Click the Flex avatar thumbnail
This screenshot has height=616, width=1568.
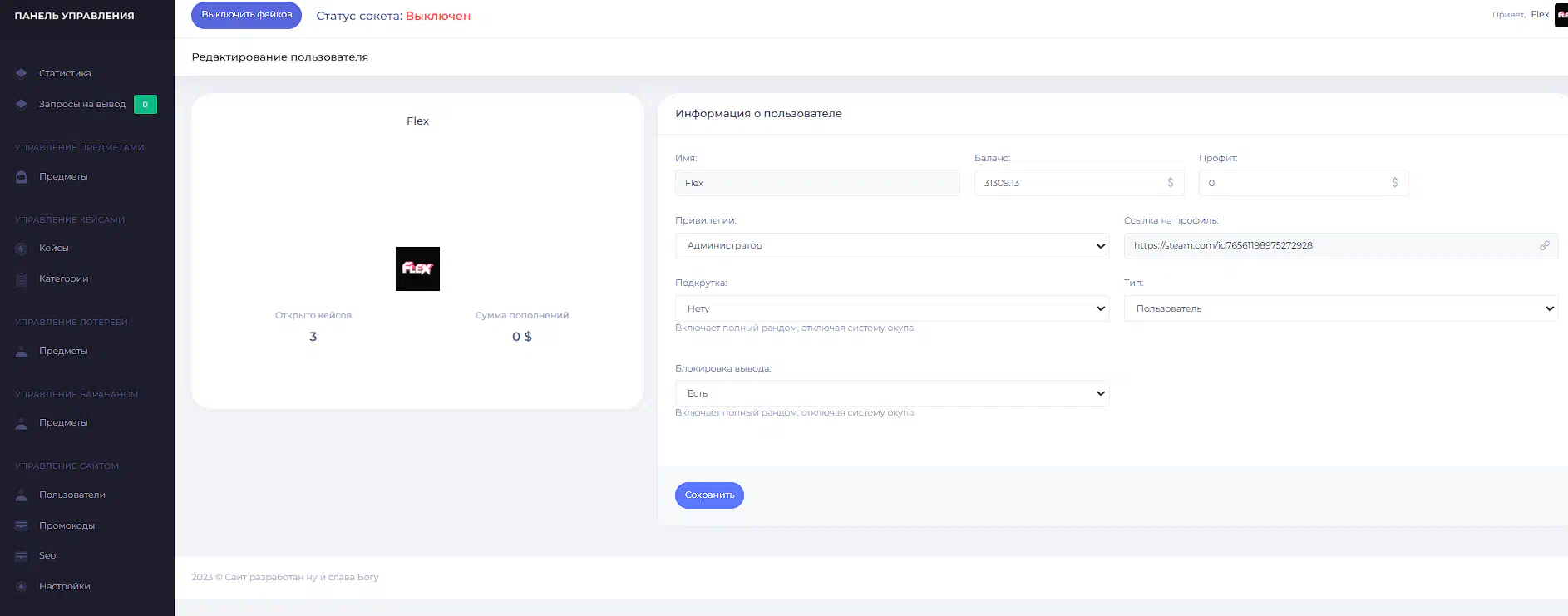(x=417, y=269)
